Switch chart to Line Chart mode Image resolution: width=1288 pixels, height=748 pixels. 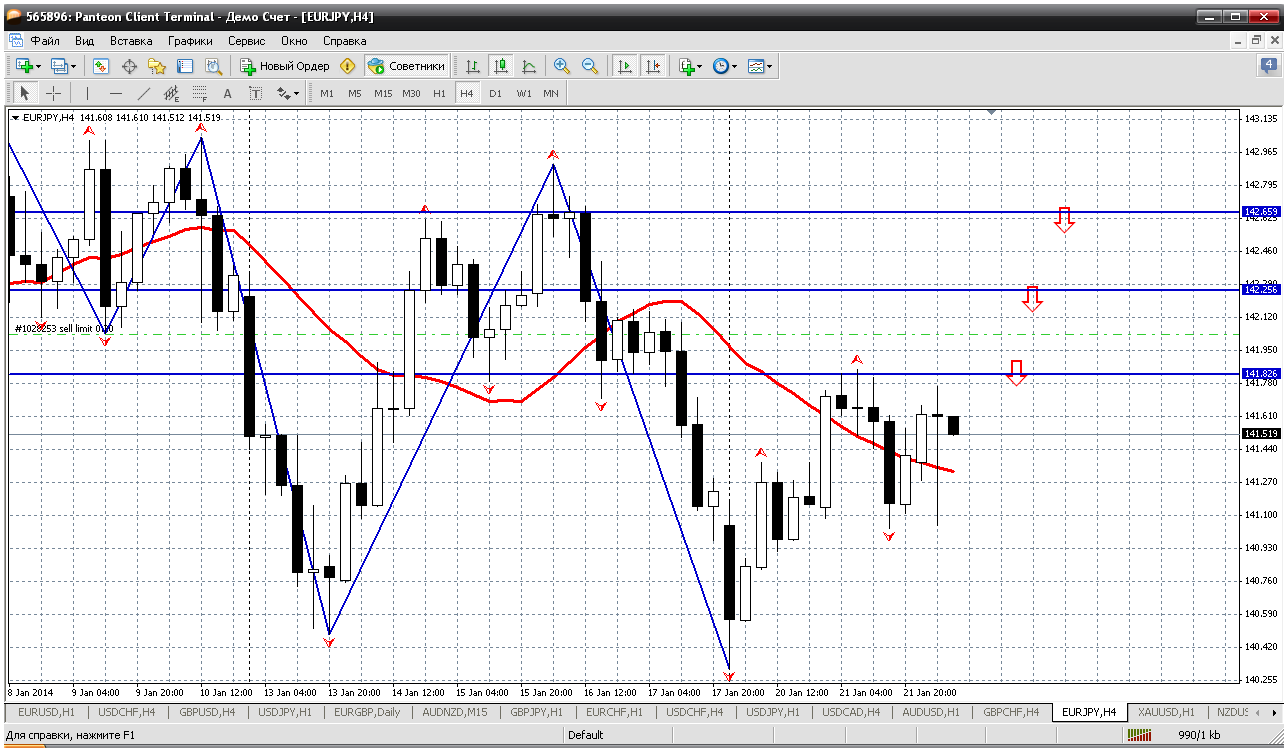528,66
